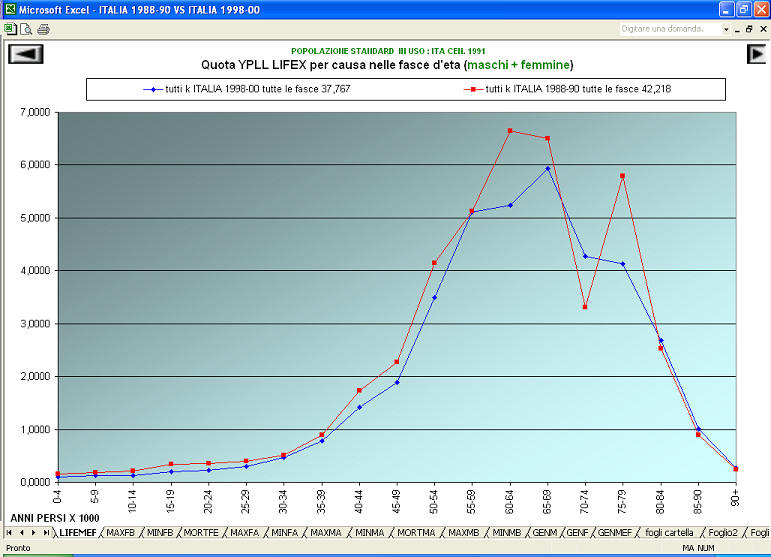Open the GENMEF sheet tab

615,532
